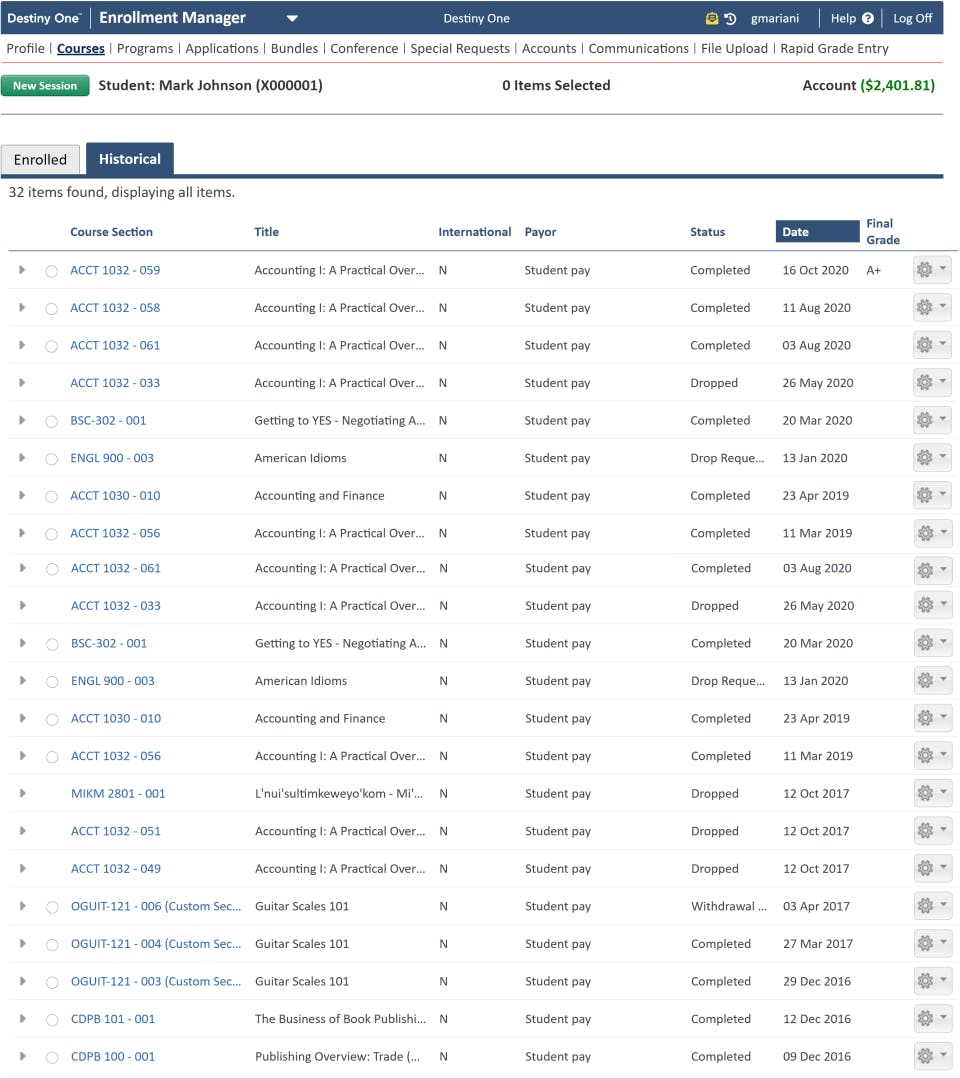
Task: Click the 'Withdrawal ...' status cell
Action: (729, 905)
